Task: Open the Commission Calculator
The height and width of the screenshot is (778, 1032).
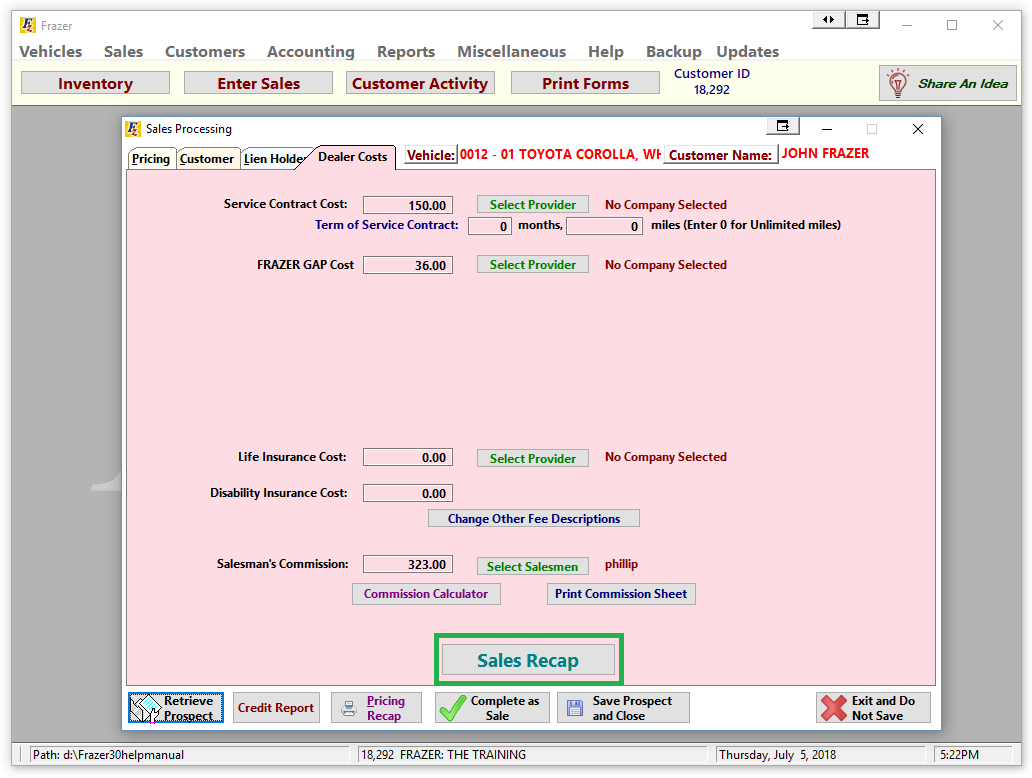Action: [426, 594]
